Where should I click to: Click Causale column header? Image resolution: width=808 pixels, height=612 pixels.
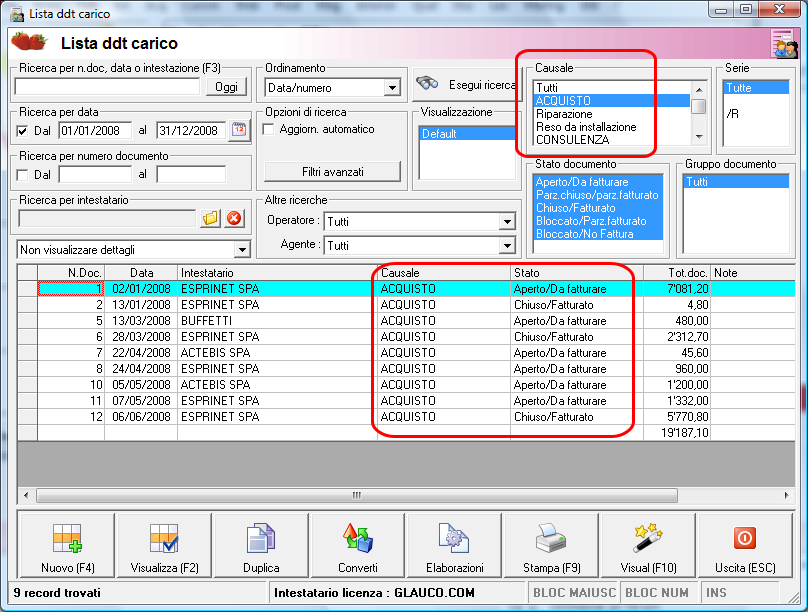click(444, 273)
